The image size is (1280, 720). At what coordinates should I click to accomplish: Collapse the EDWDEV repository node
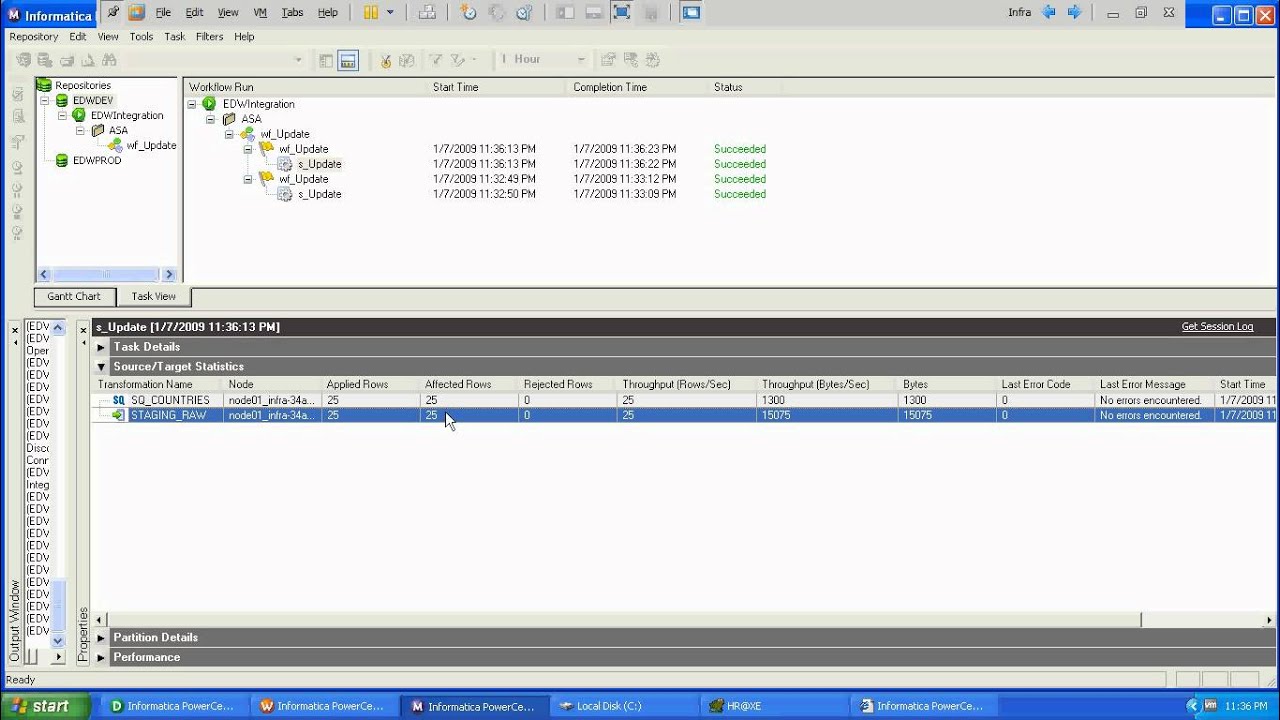coord(44,101)
